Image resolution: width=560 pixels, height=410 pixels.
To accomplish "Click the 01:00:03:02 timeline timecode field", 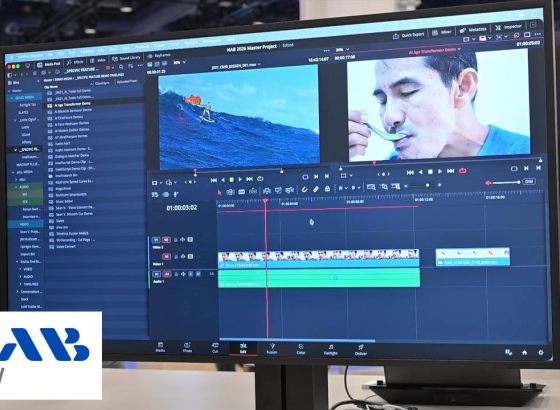I will pos(181,208).
